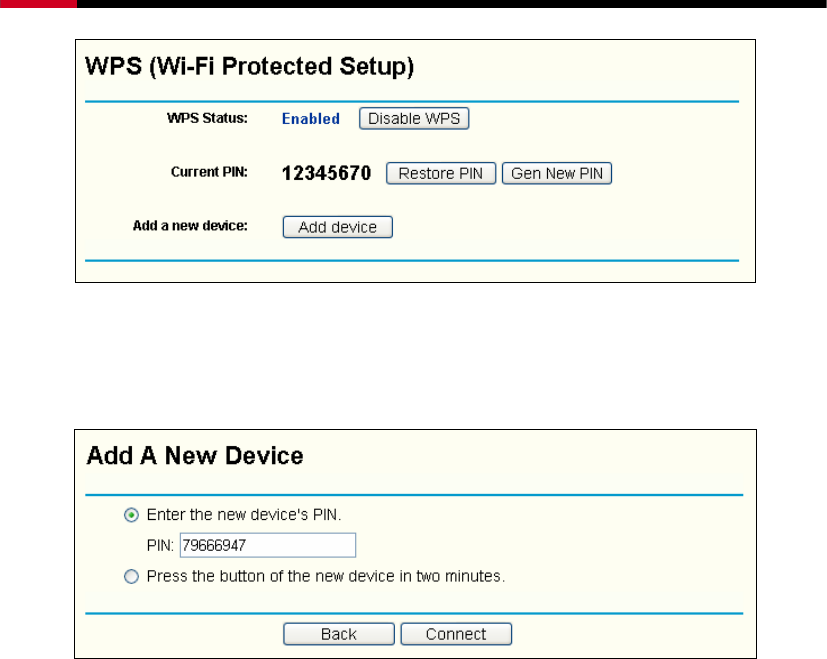827x659 pixels.
Task: Click the Add a new device: label
Action: 190,226
